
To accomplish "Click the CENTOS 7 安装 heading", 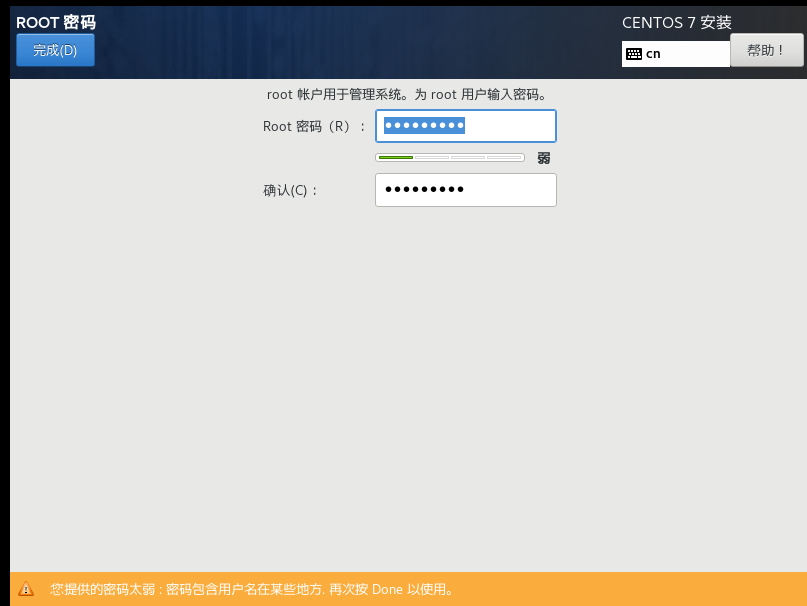I will [676, 22].
